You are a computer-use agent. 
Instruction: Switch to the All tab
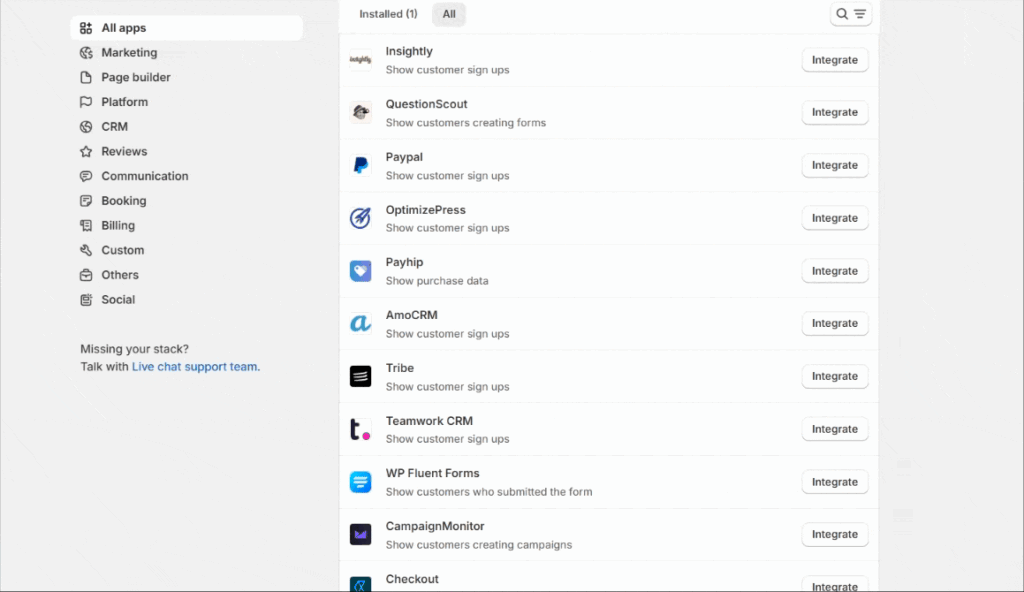pyautogui.click(x=449, y=14)
